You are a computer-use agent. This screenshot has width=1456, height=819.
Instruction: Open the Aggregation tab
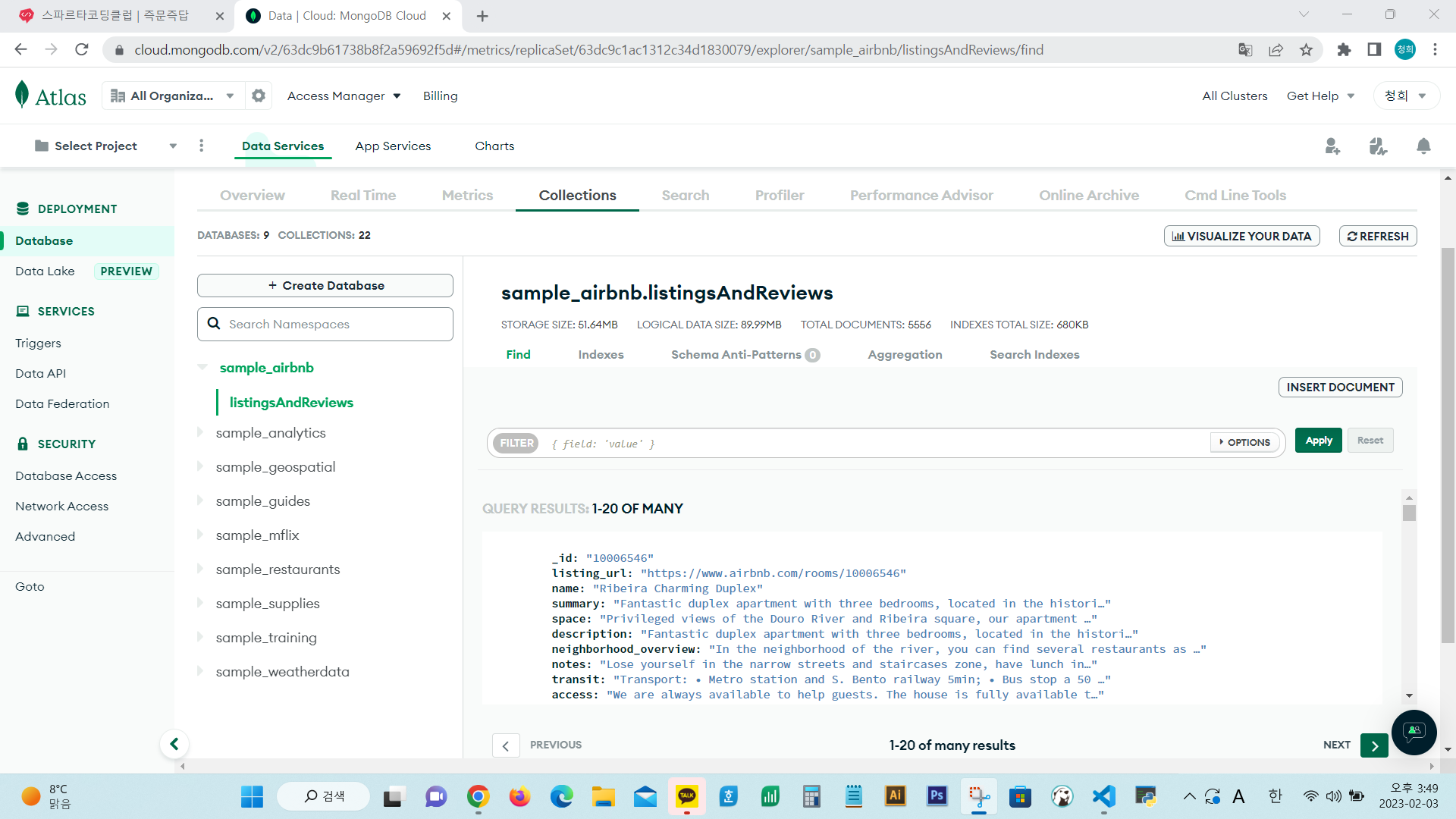[x=905, y=354]
